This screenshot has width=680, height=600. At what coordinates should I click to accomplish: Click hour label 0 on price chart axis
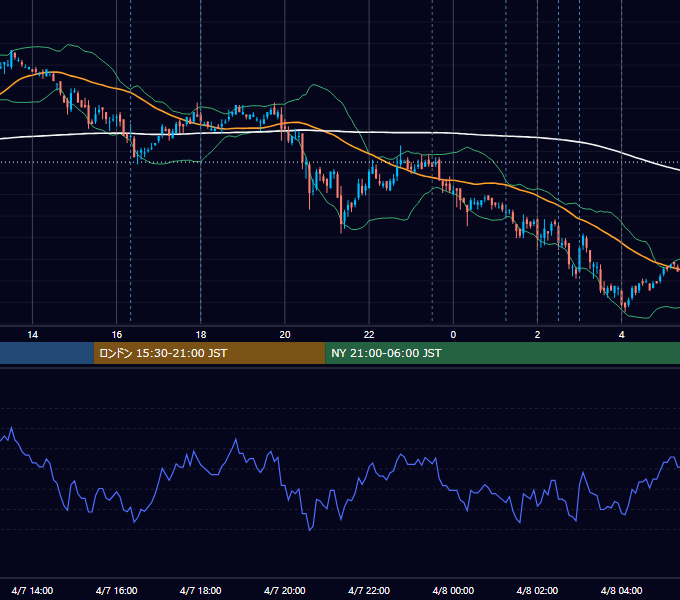453,335
